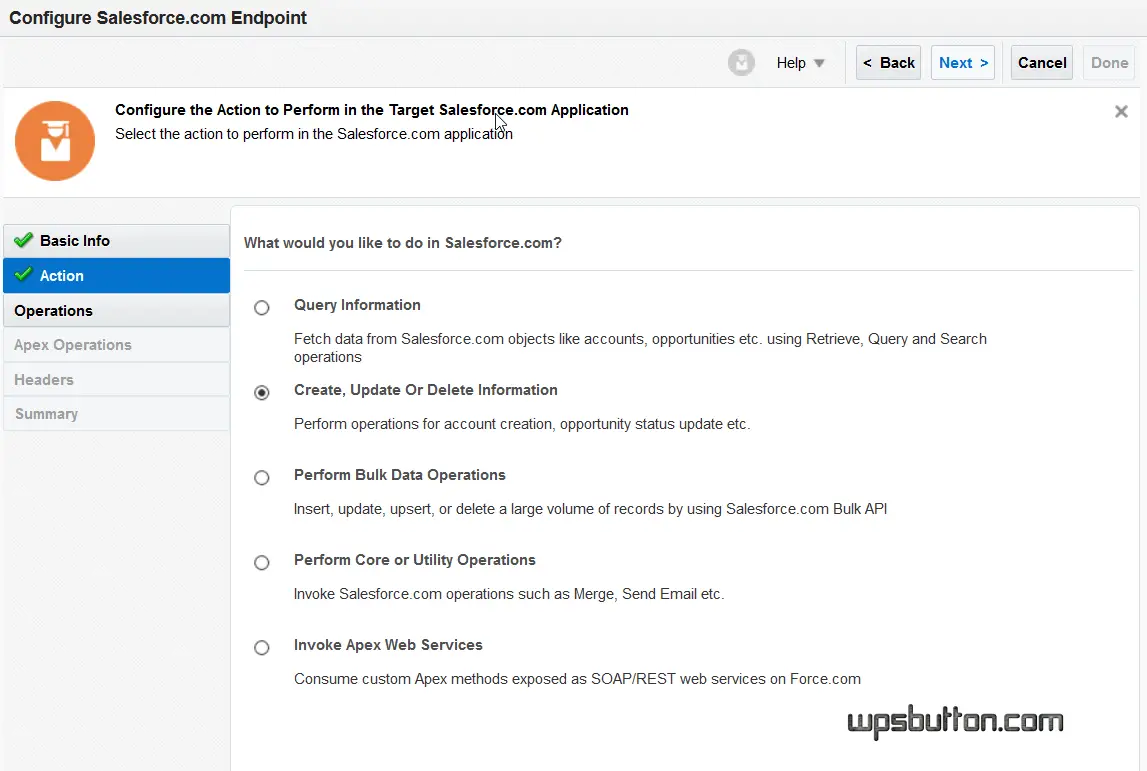Go back with the Back button
1147x771 pixels.
click(888, 63)
